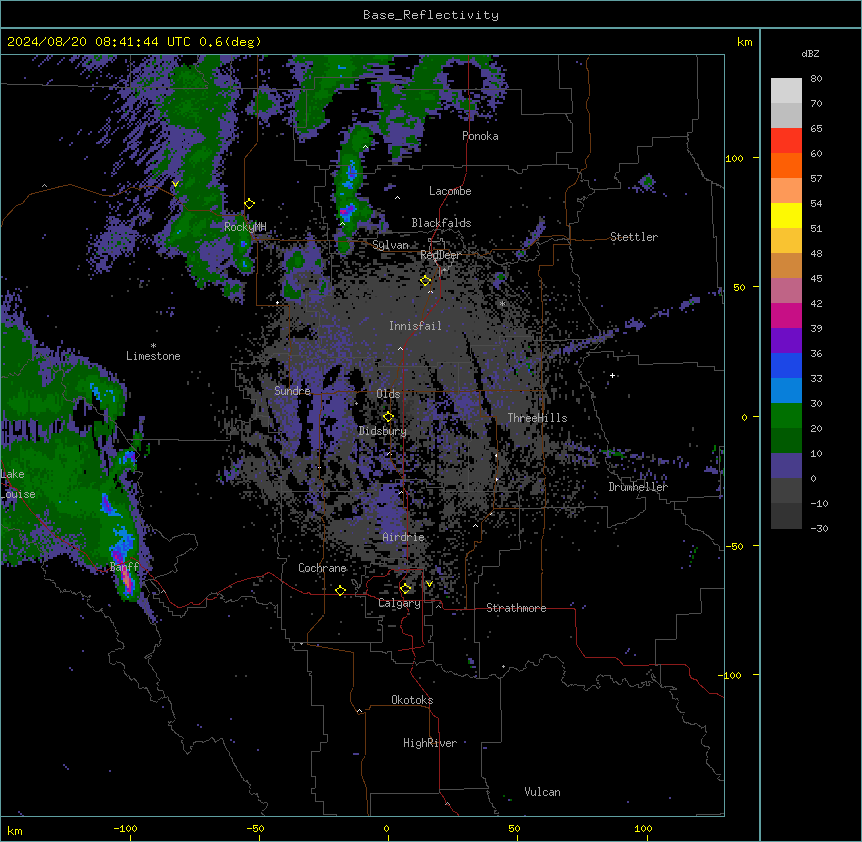Select the light gray 70-80 dBZ legend swatch
The width and height of the screenshot is (862, 842).
(x=786, y=91)
